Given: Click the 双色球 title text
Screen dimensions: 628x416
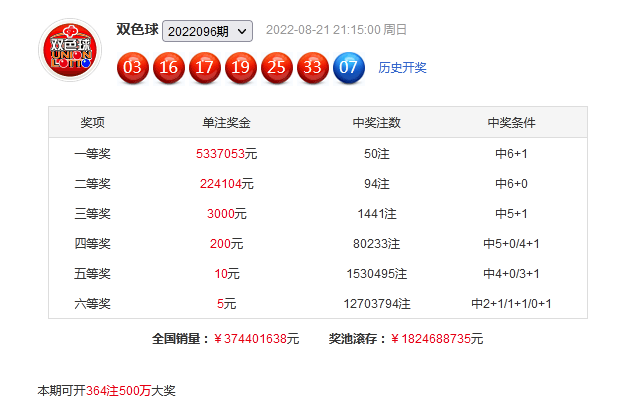Looking at the screenshot, I should pos(137,29).
